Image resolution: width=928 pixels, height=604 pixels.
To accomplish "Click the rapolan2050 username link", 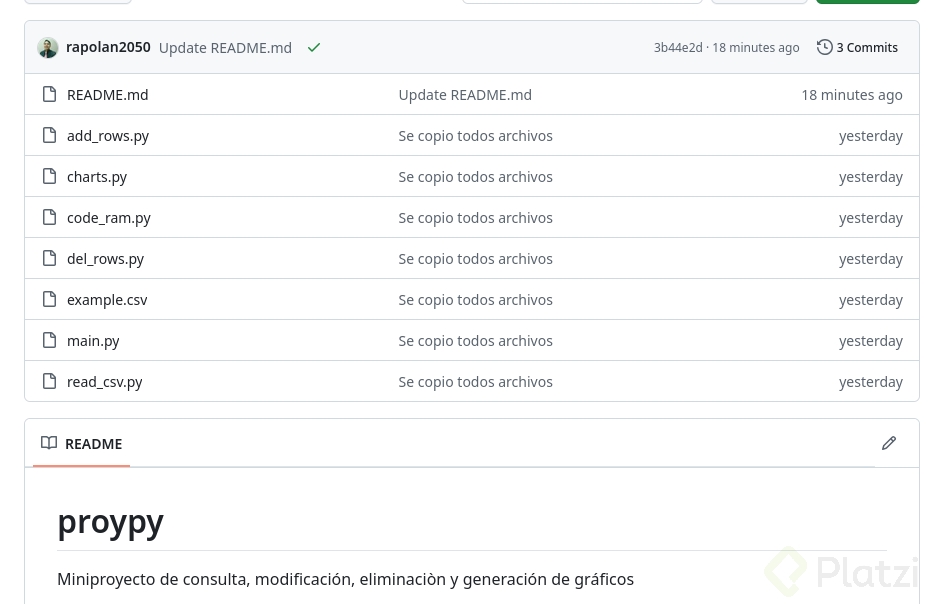I will coord(108,47).
